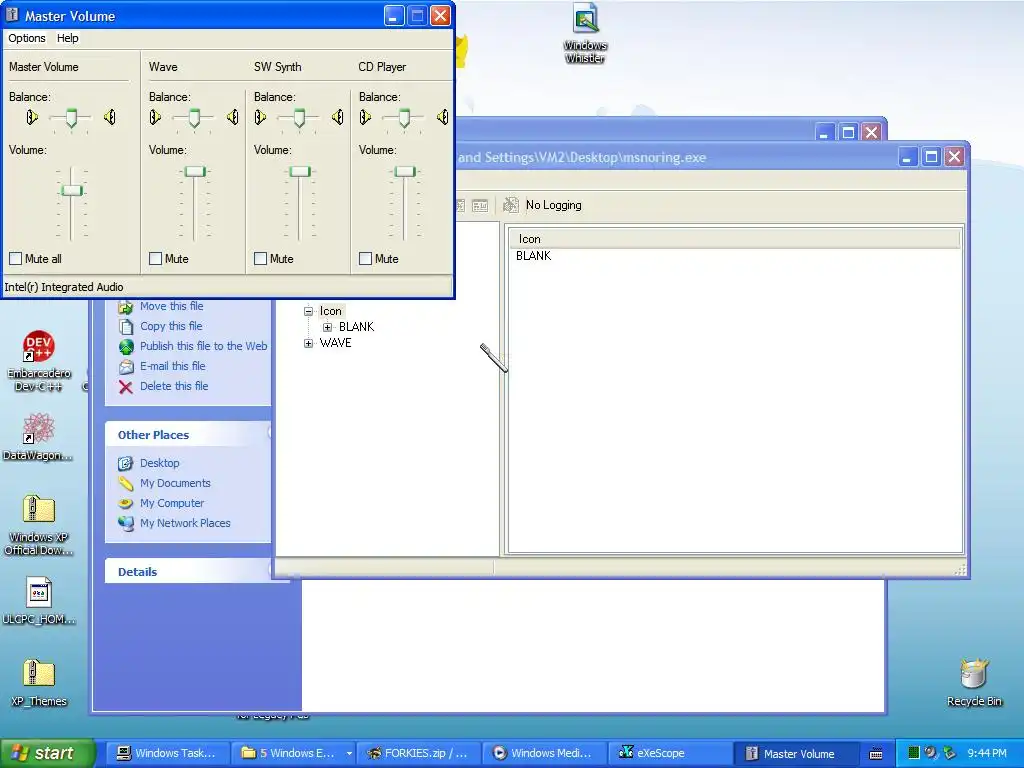Click Details panel header
This screenshot has width=1024, height=768.
189,571
